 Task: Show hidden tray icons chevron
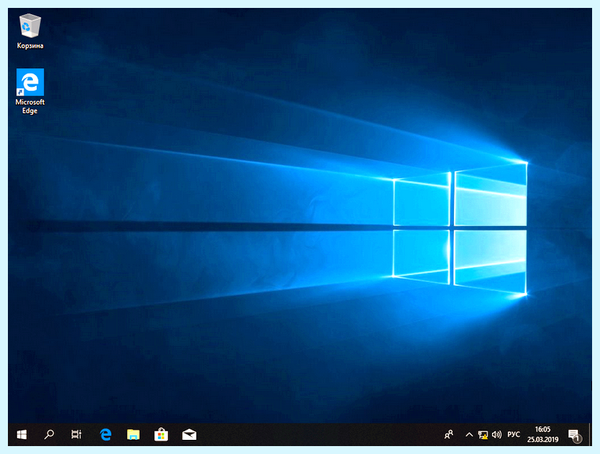pos(469,434)
